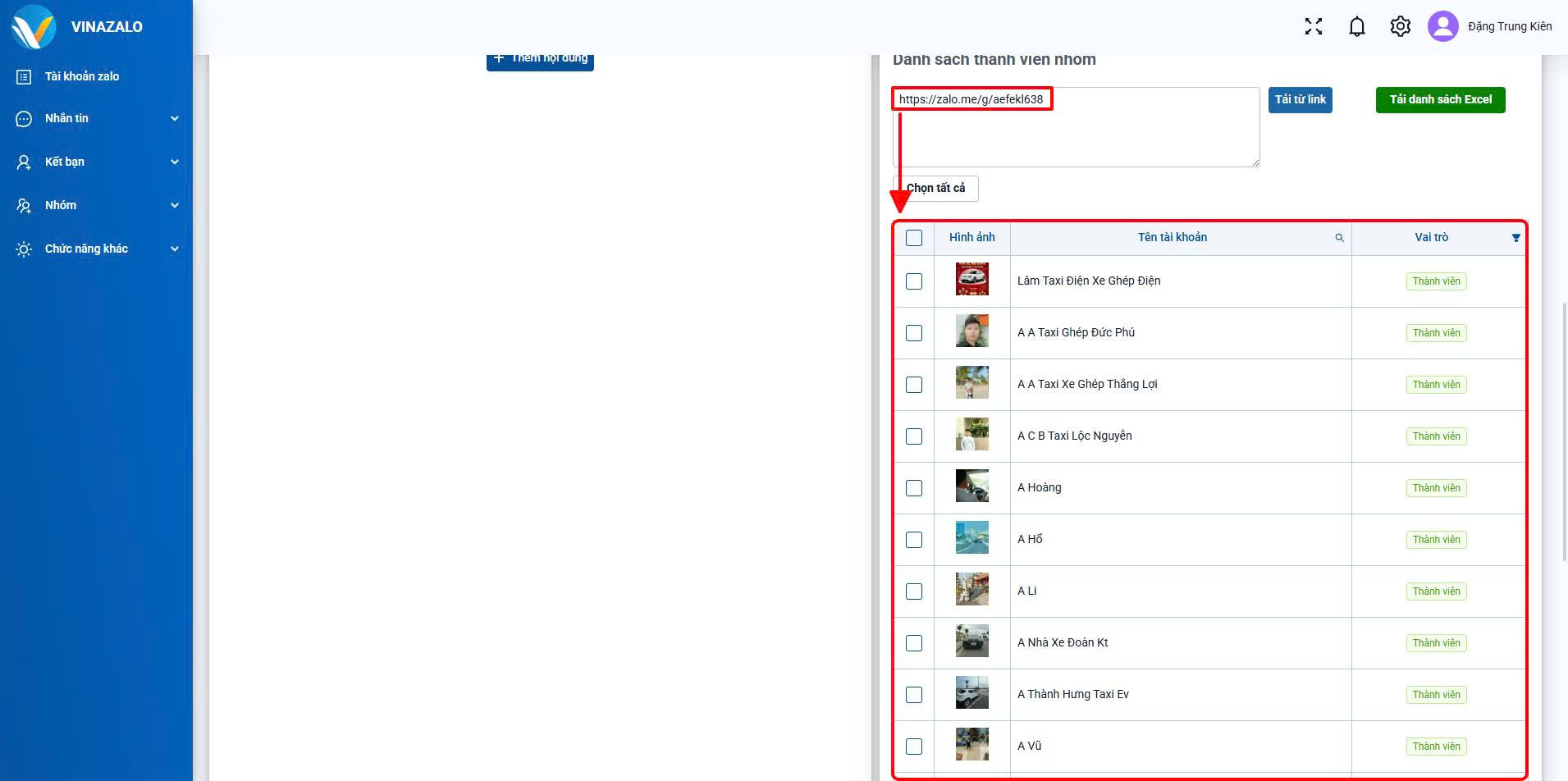Check the box for A Hoàng
This screenshot has width=1568, height=781.
[914, 488]
